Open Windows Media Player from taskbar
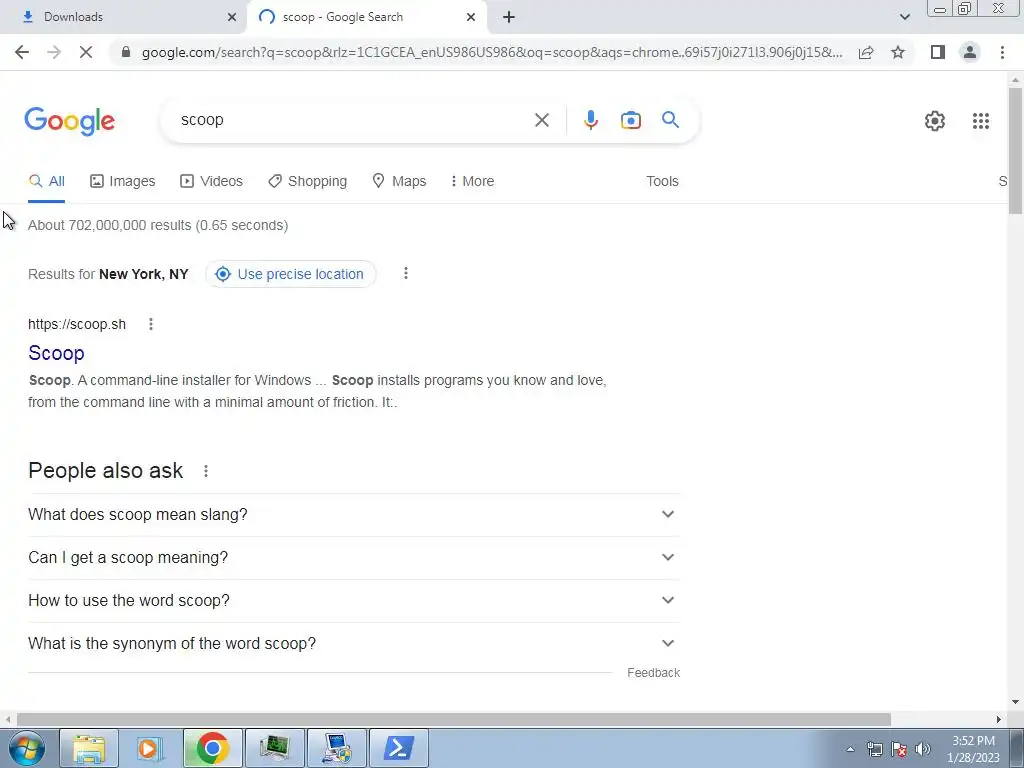This screenshot has width=1024, height=768. [x=151, y=748]
